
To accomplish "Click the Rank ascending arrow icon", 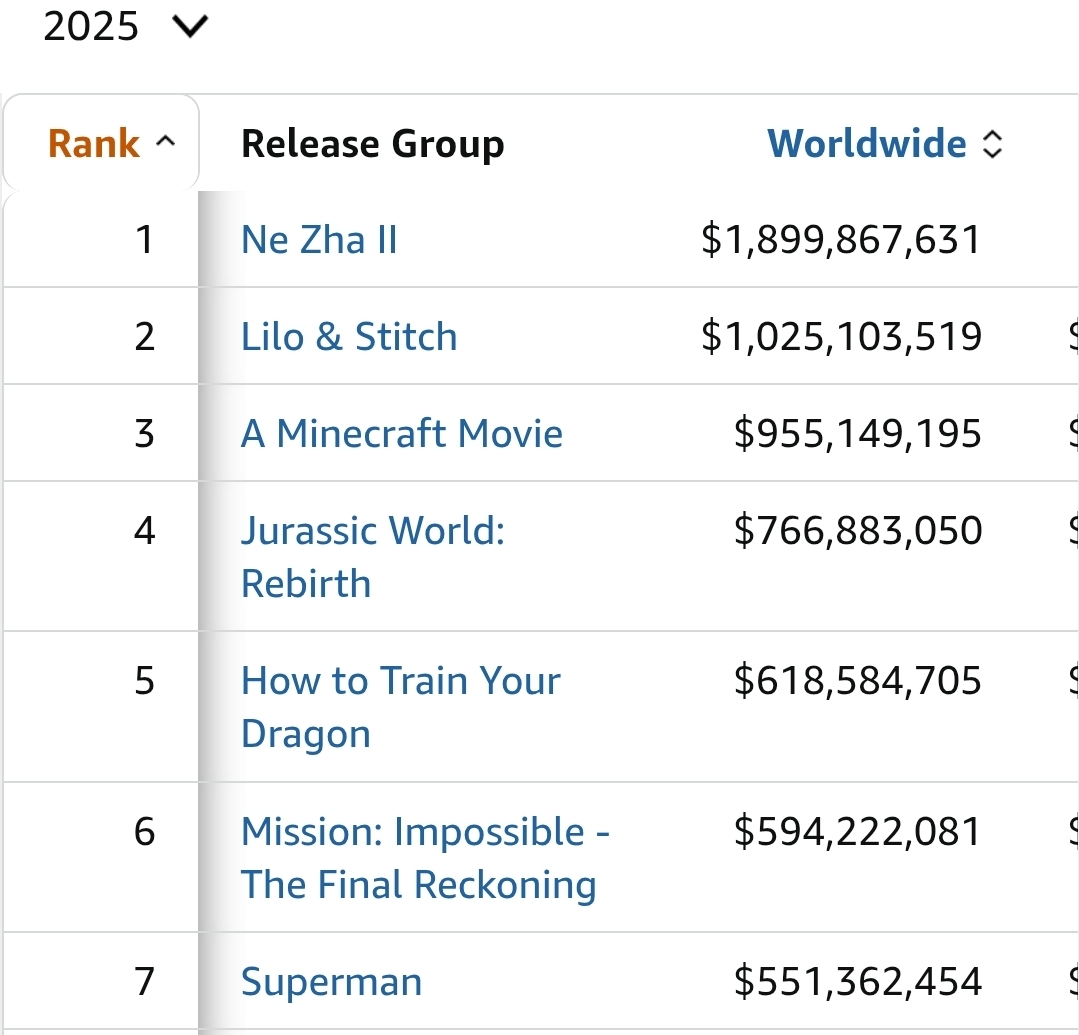I will click(165, 142).
